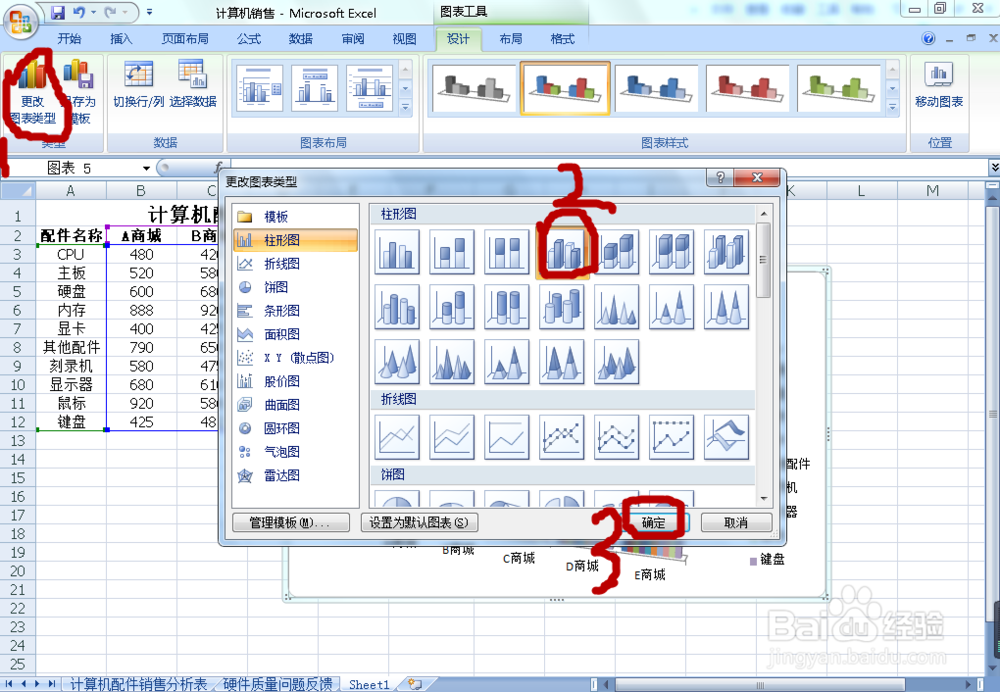Image resolution: width=1000 pixels, height=692 pixels.
Task: Expand the chart layouts gallery
Action: point(405,108)
